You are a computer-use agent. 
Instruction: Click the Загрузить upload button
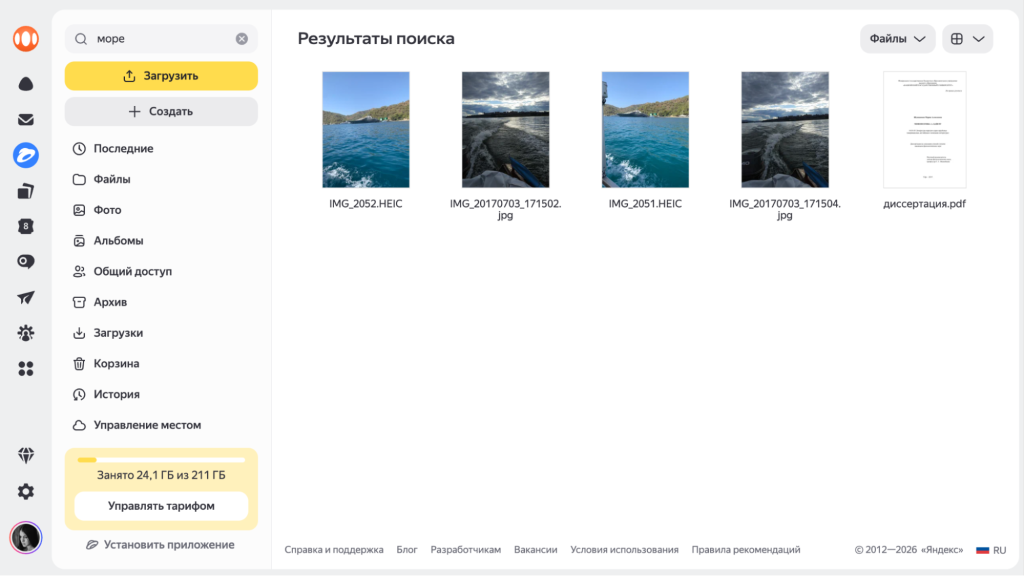pyautogui.click(x=161, y=76)
